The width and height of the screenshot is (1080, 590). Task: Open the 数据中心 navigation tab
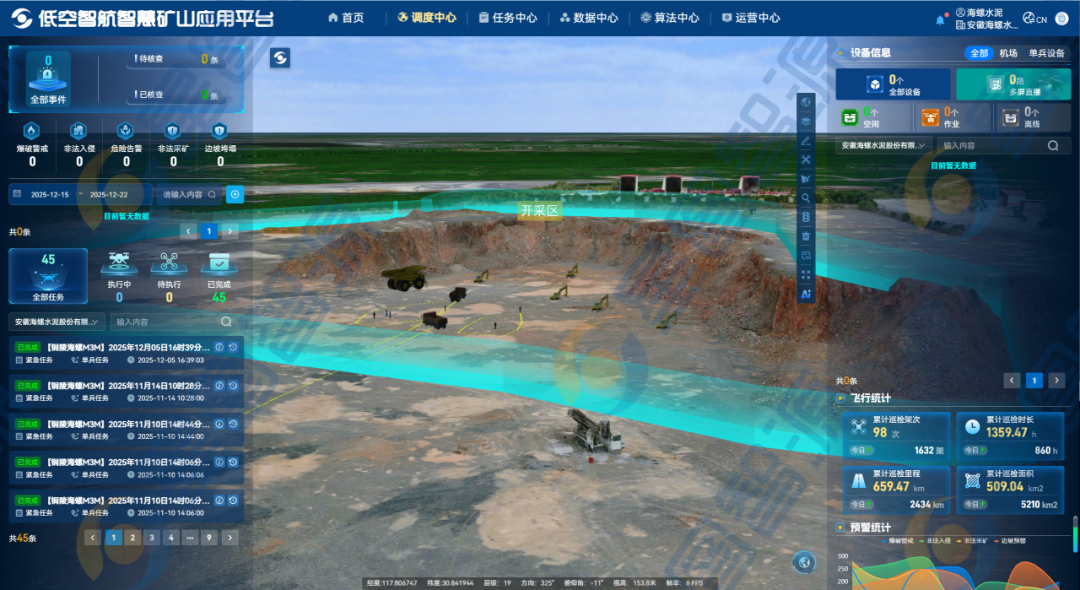tap(589, 18)
